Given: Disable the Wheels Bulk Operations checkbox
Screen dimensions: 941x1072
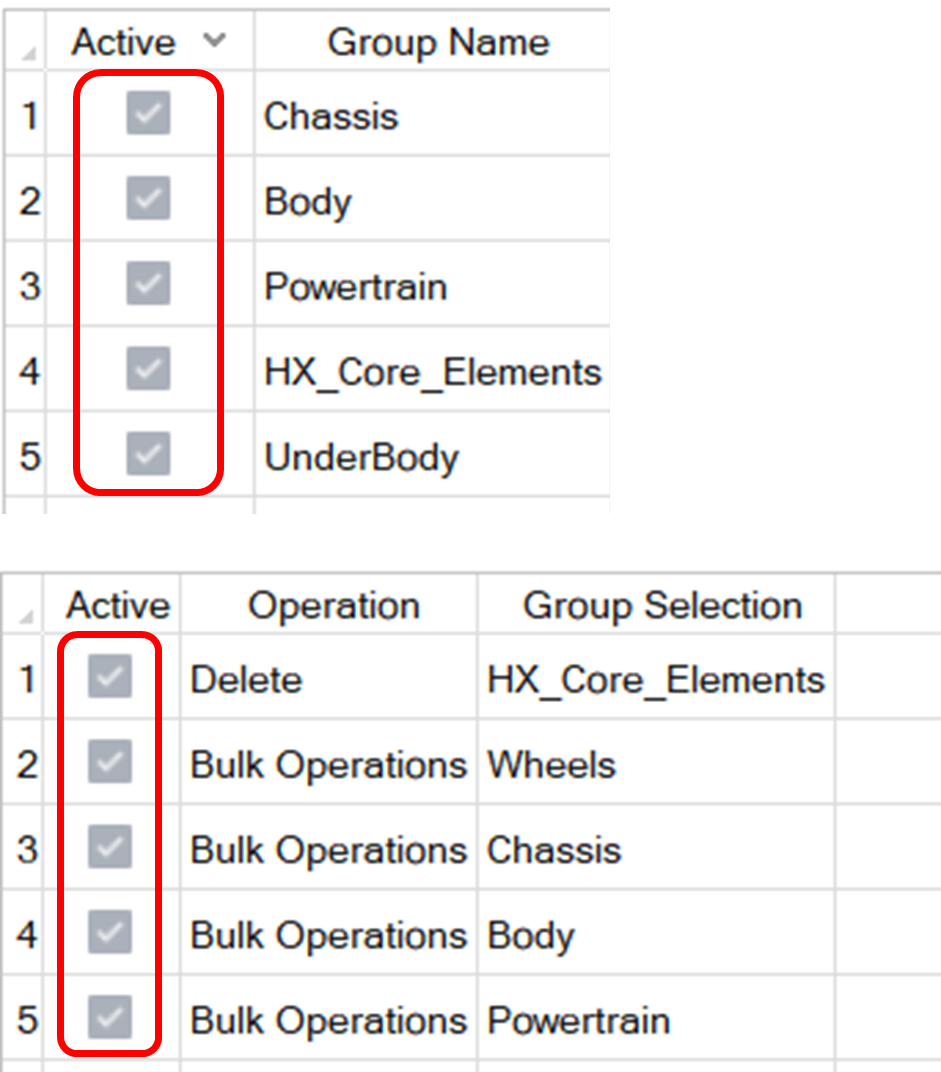Looking at the screenshot, I should [x=110, y=764].
